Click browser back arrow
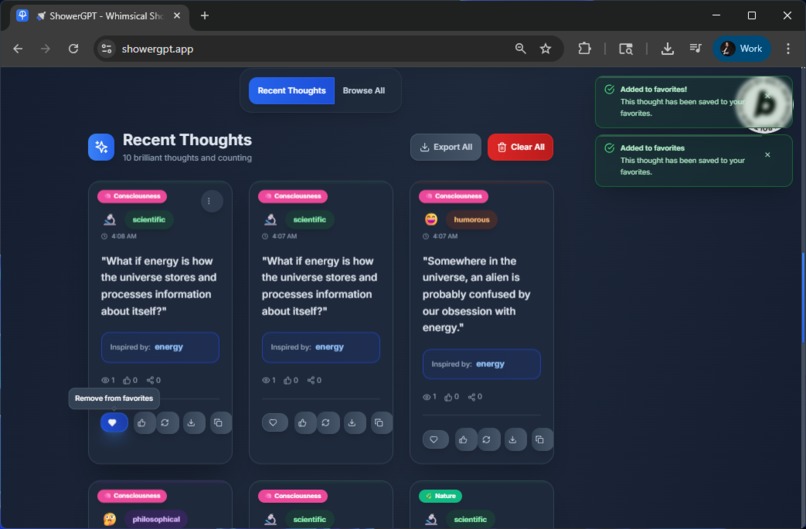The image size is (806, 529). tap(18, 49)
